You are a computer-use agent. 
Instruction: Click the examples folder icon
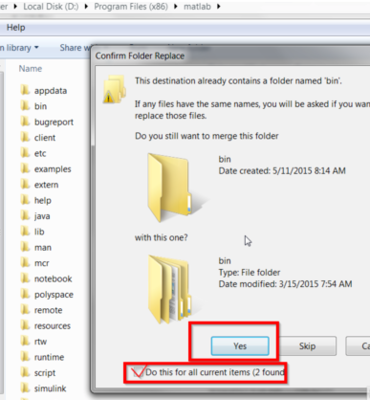point(25,169)
